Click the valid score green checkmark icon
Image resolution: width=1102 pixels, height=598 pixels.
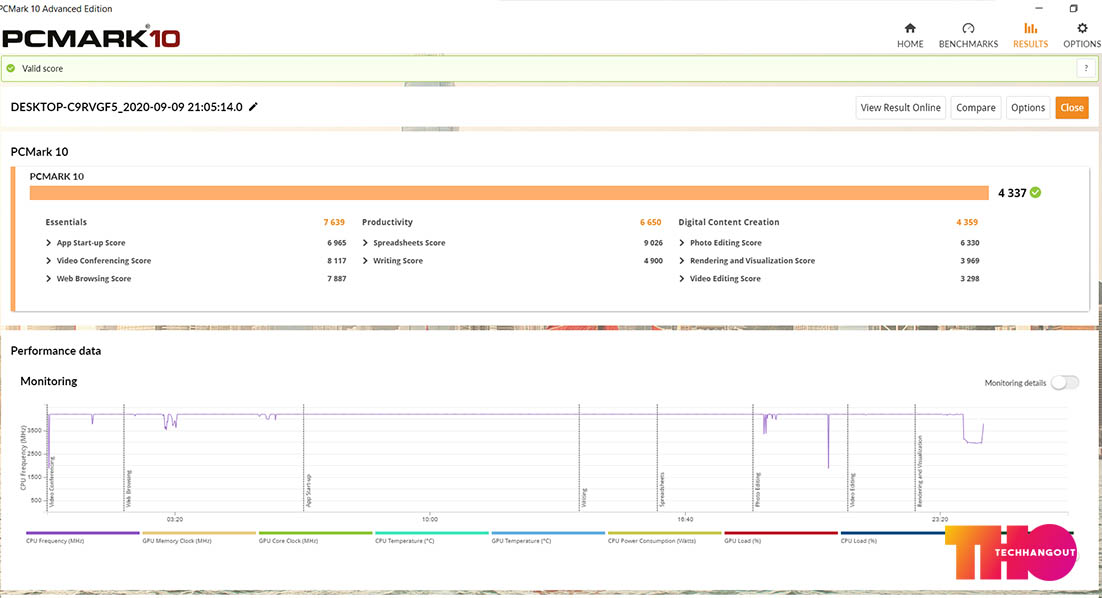click(11, 68)
